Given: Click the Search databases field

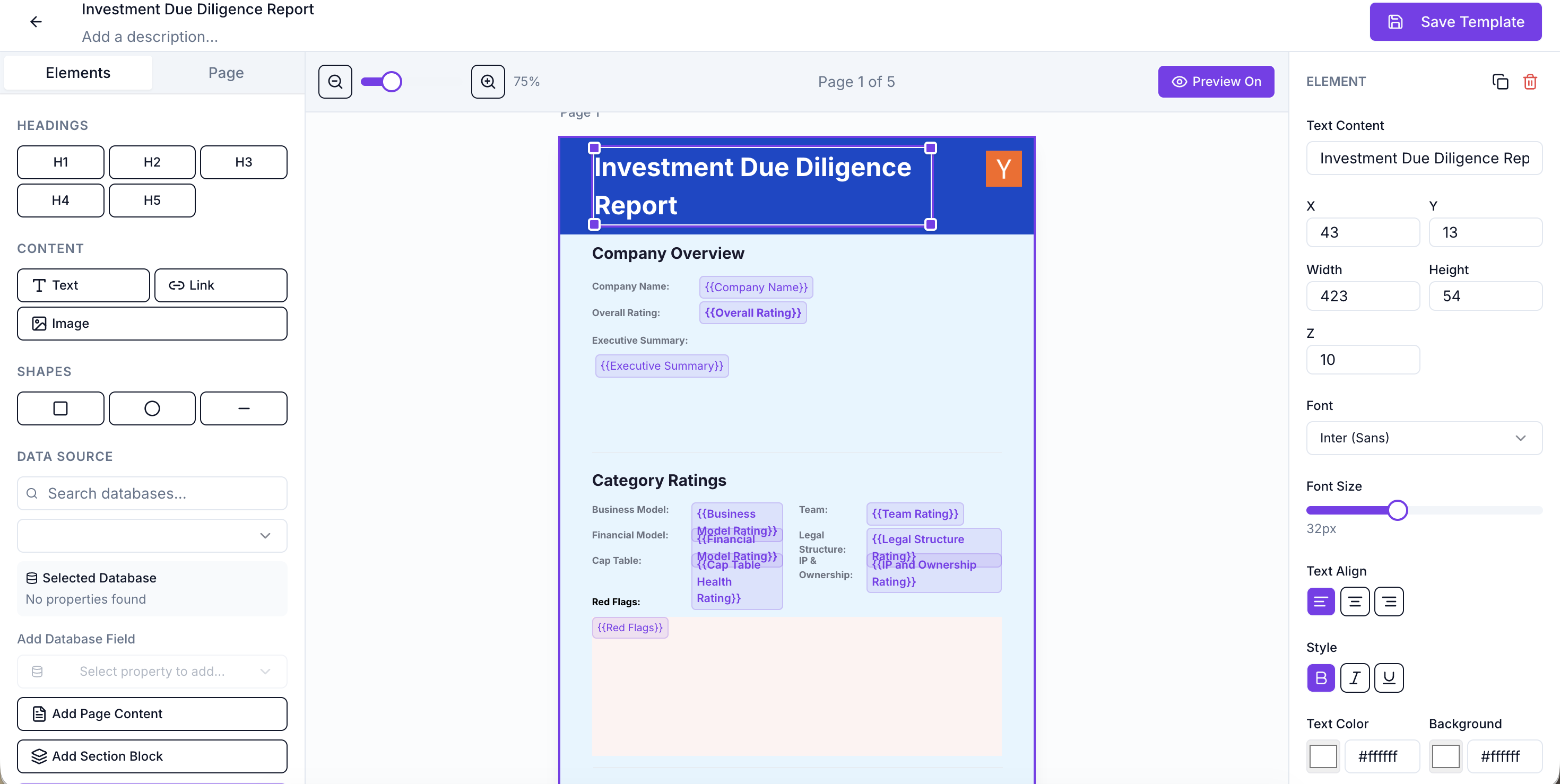Looking at the screenshot, I should [152, 493].
